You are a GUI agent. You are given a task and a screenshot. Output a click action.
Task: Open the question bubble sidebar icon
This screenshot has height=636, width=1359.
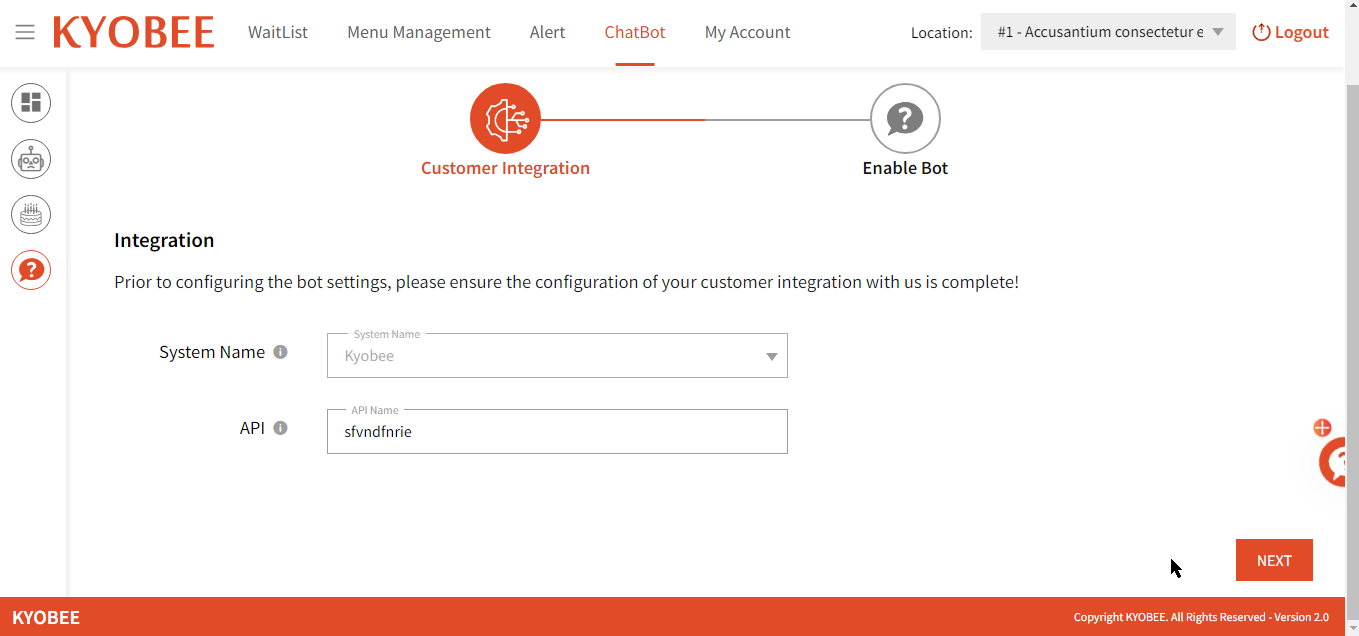tap(31, 270)
